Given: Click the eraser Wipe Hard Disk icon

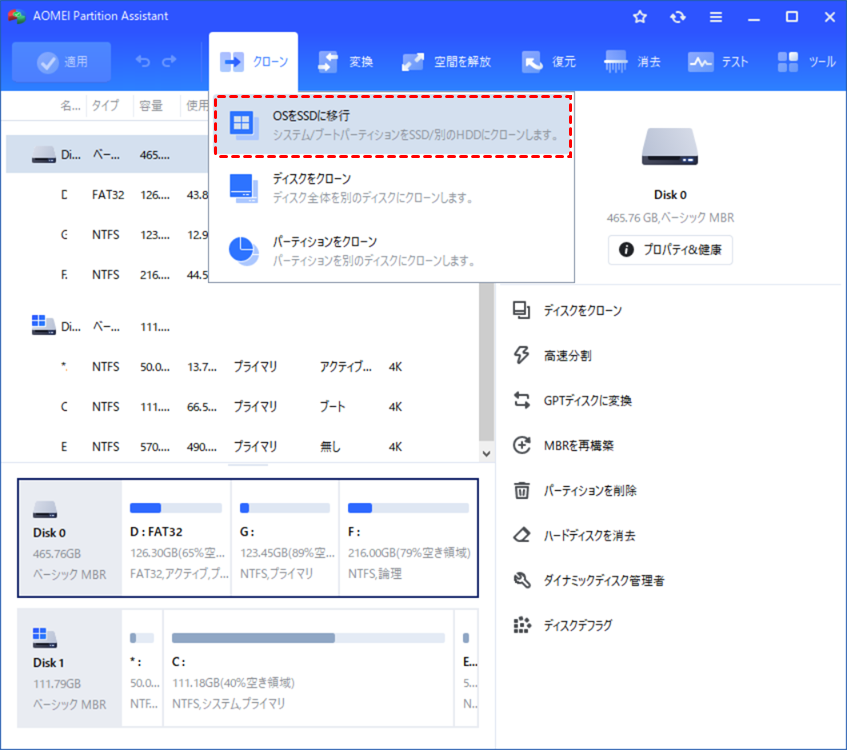Looking at the screenshot, I should pos(522,535).
